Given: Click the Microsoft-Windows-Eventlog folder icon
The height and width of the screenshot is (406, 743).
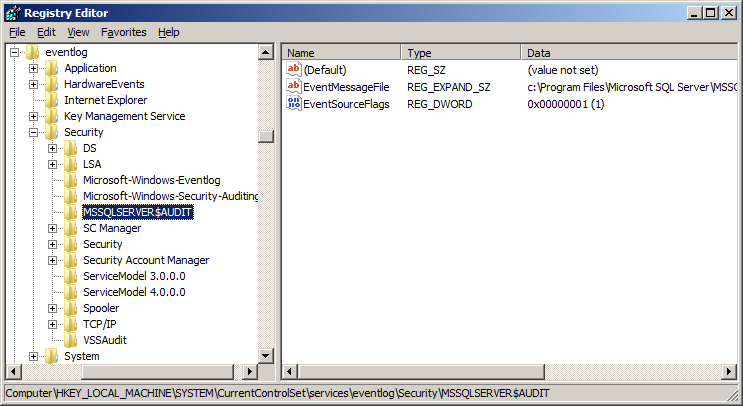Looking at the screenshot, I should coord(71,180).
